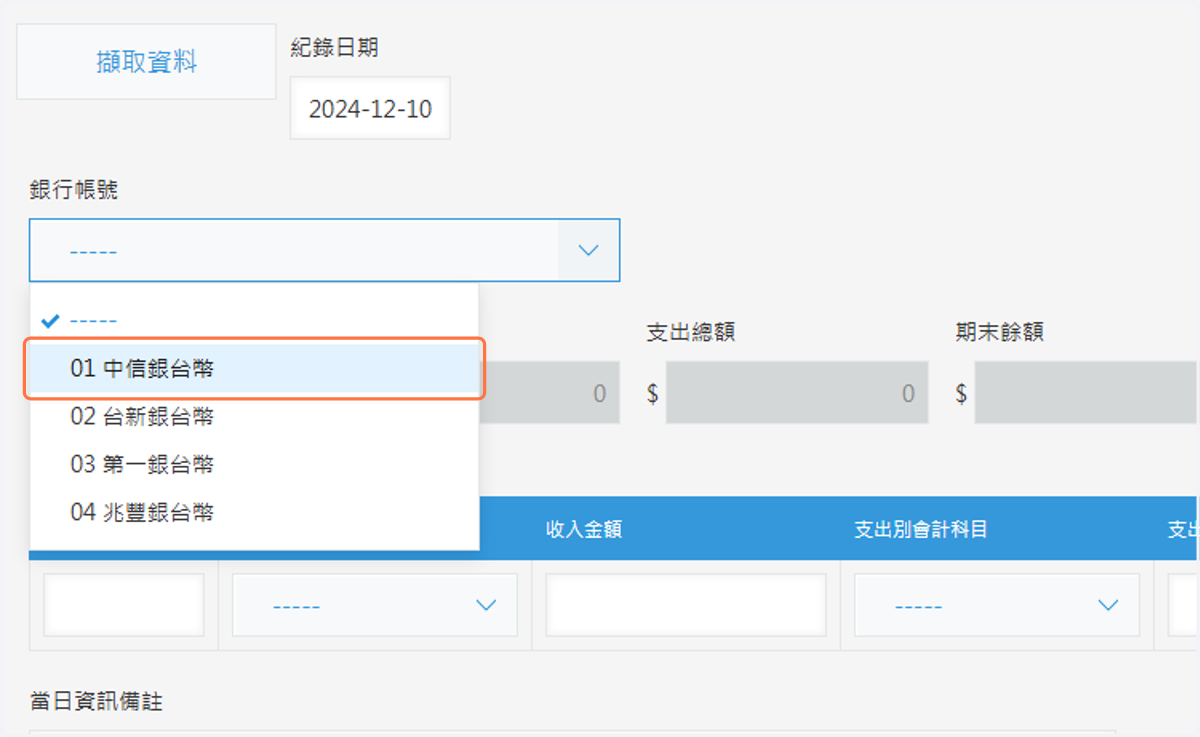Screen dimensions: 1200x737
Task: Click the 期末餘額 amount field
Action: (x=1087, y=393)
